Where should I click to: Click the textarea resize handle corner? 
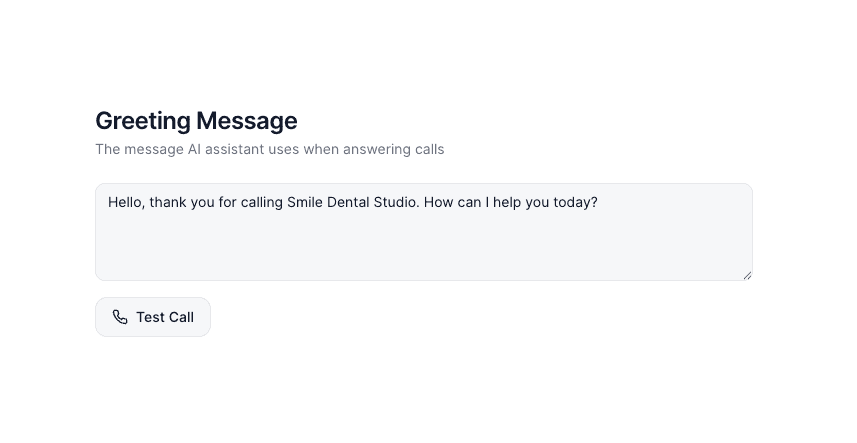tap(746, 274)
